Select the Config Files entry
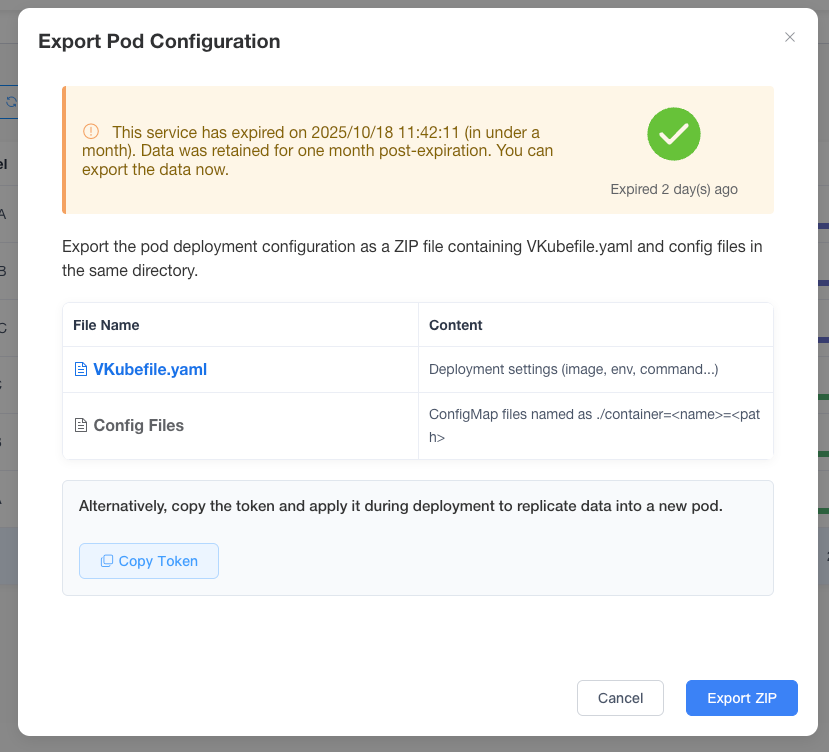Image resolution: width=829 pixels, height=752 pixels. [138, 426]
